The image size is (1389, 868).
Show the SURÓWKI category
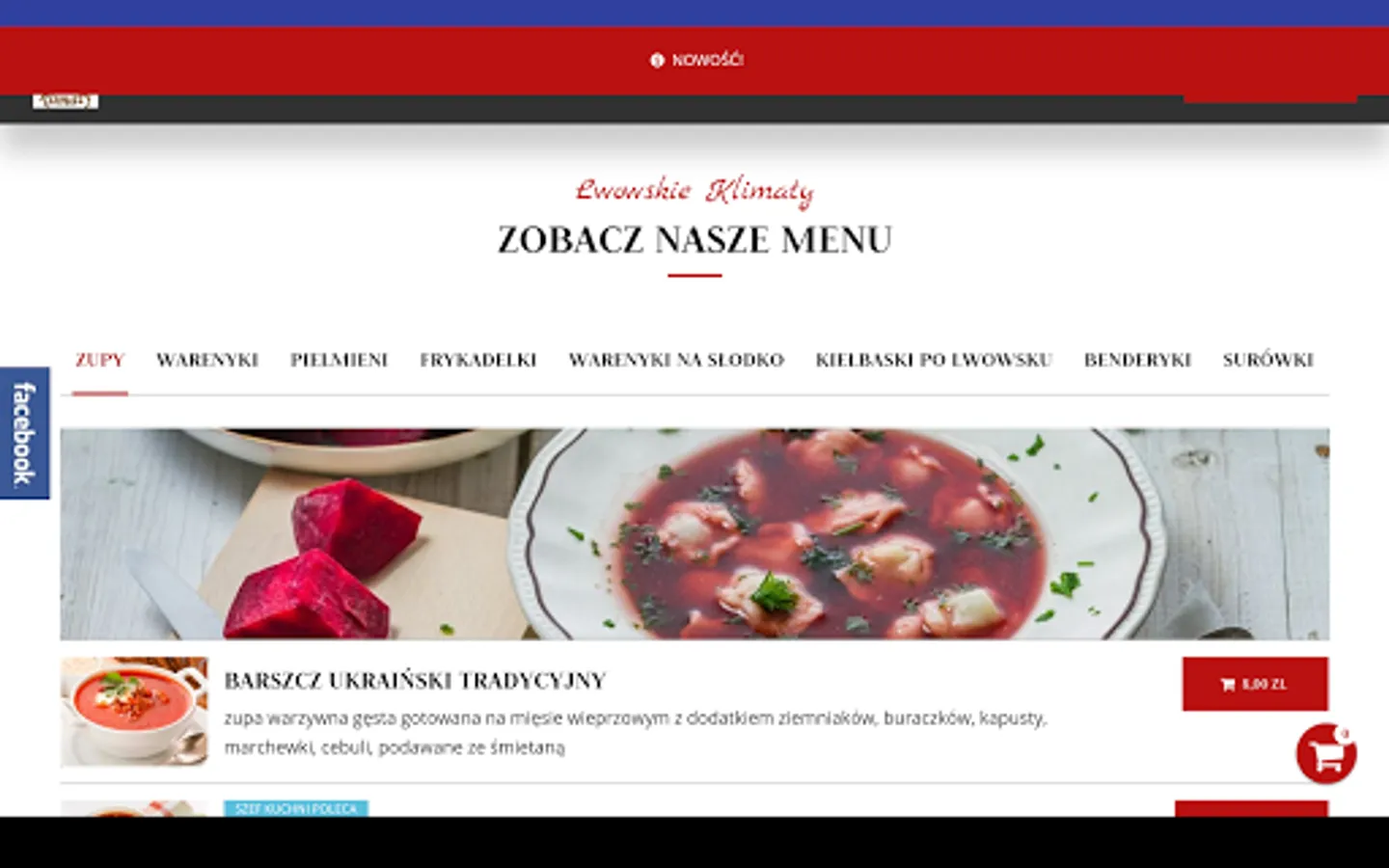coord(1267,360)
